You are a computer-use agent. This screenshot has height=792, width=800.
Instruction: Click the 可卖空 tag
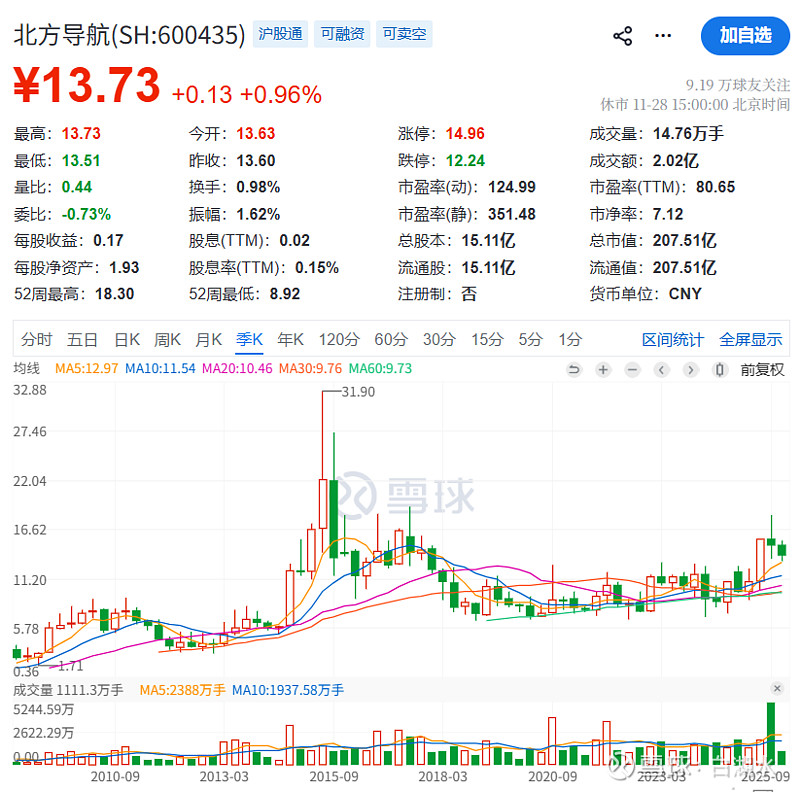(404, 34)
